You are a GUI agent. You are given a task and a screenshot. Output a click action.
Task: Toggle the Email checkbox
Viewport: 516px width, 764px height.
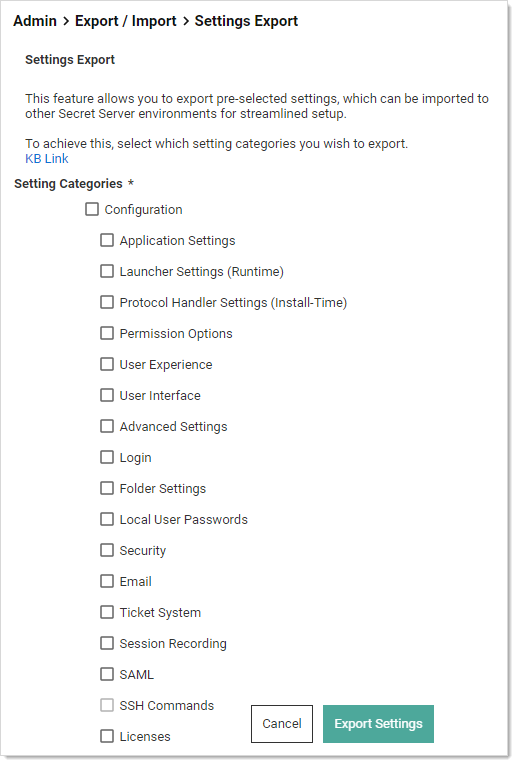107,581
